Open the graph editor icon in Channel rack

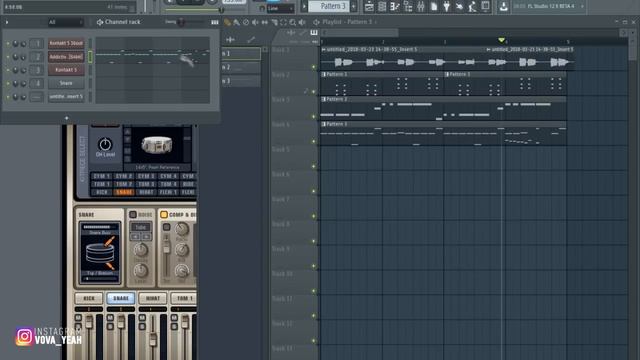[x=215, y=22]
